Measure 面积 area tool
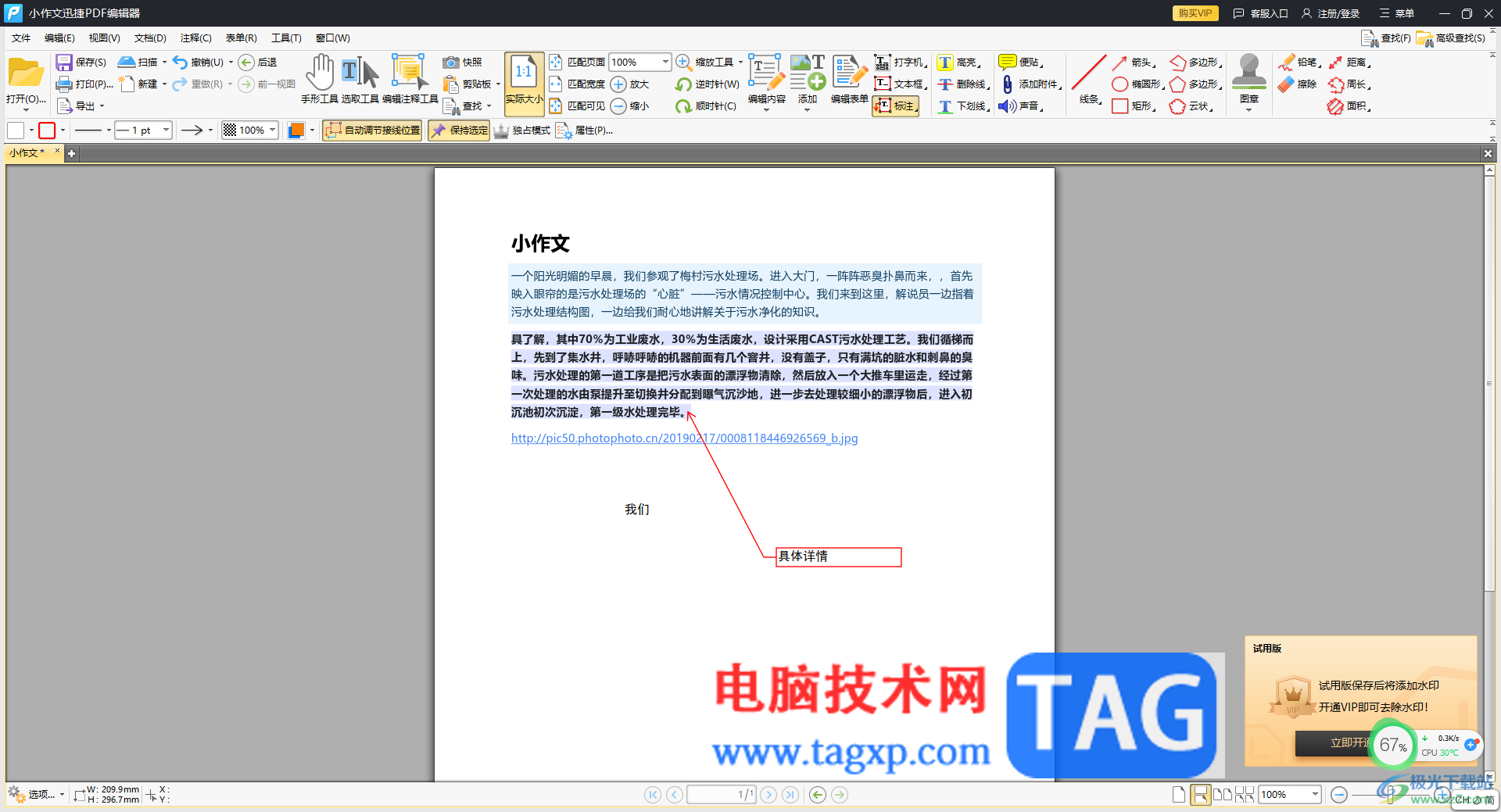 point(1349,106)
